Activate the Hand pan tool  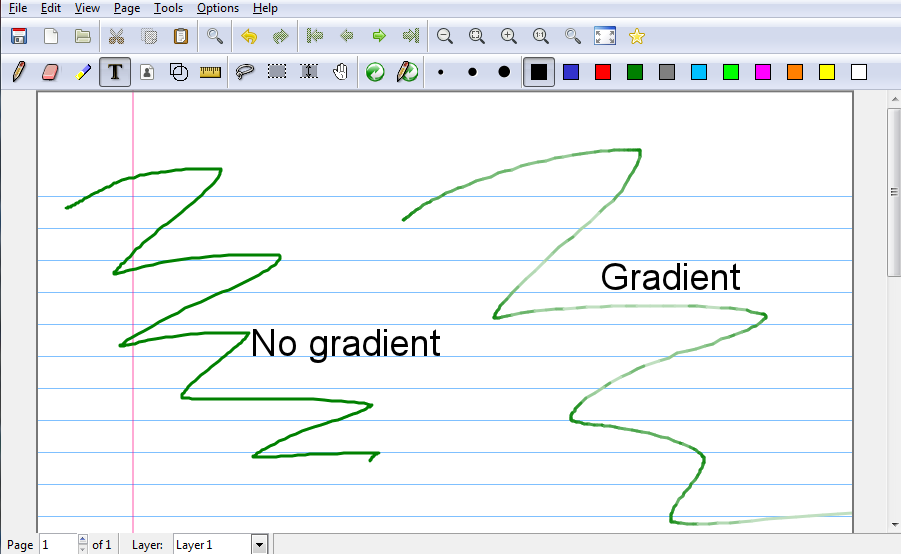point(340,72)
